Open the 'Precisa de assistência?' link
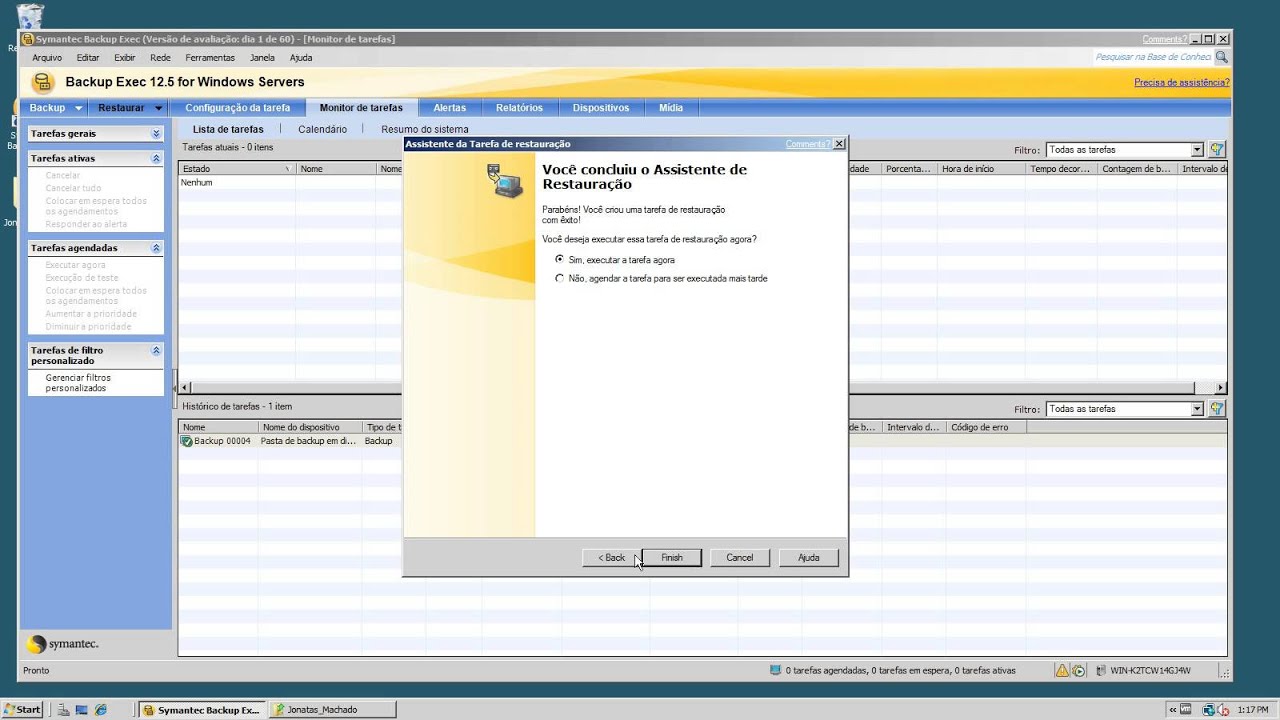The height and width of the screenshot is (720, 1280). pos(1181,82)
